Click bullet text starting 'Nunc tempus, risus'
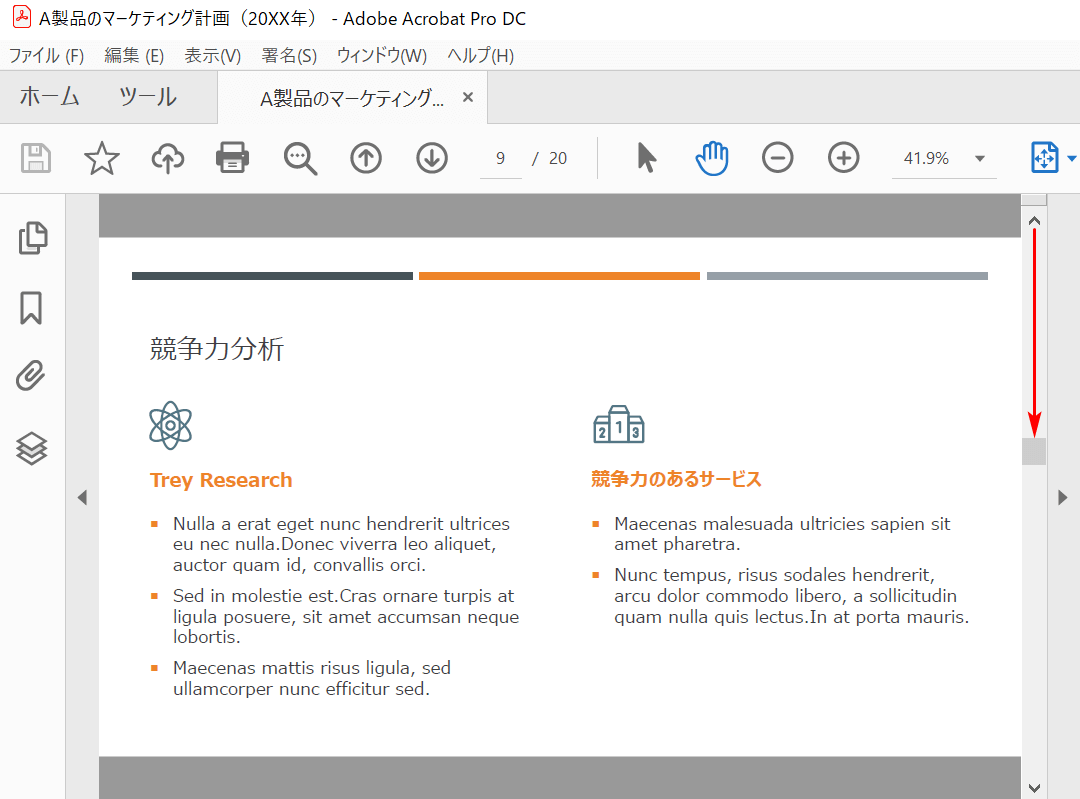Viewport: 1080px width, 799px height. coord(791,596)
